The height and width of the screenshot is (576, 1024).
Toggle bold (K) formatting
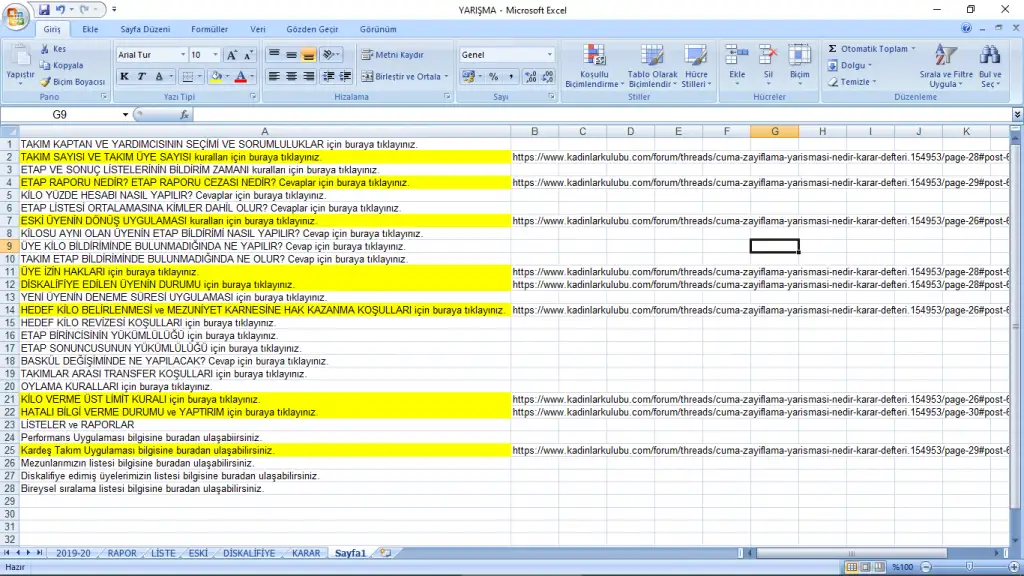click(125, 77)
